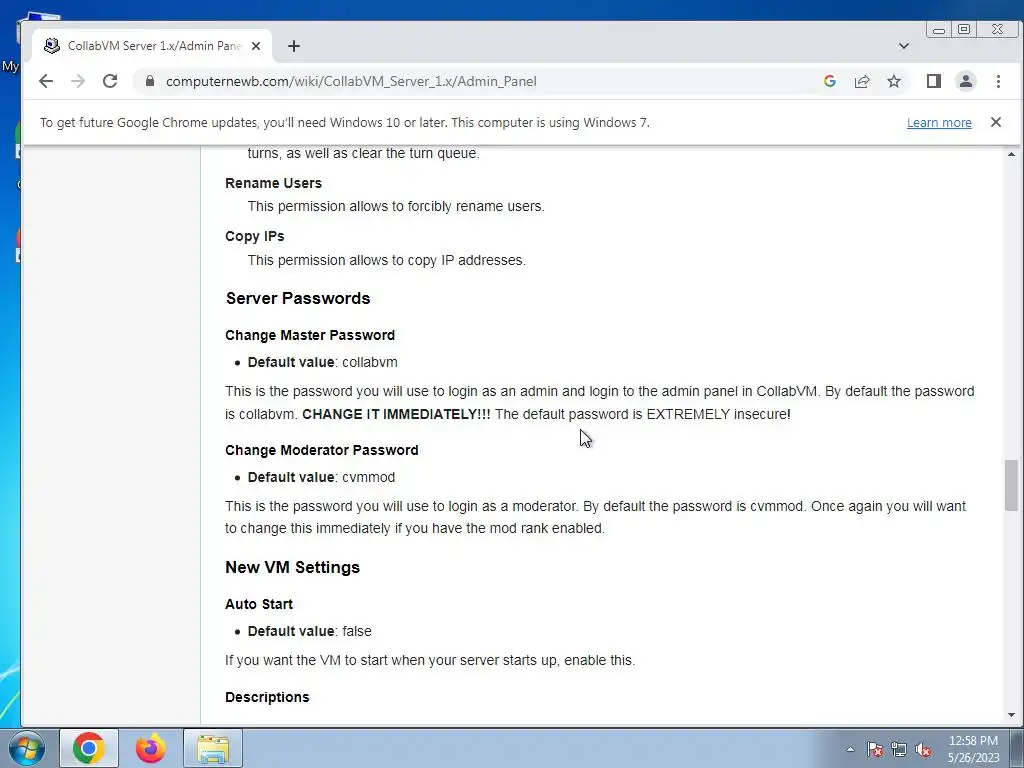Select the CollabVM Server 1.x/Admin Panel tab
1024x768 pixels.
(152, 46)
